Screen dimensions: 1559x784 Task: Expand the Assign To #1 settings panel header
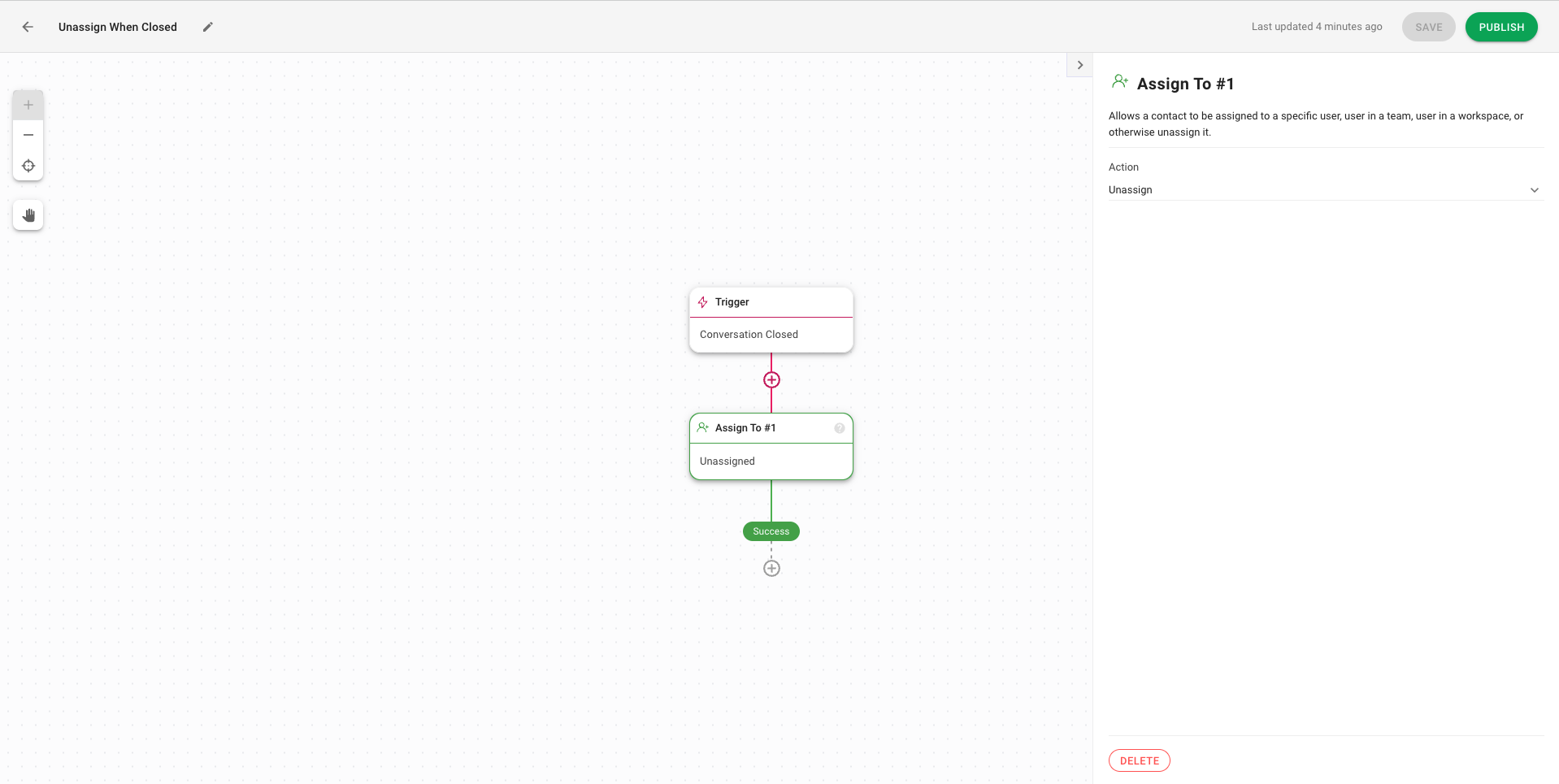[x=1183, y=84]
